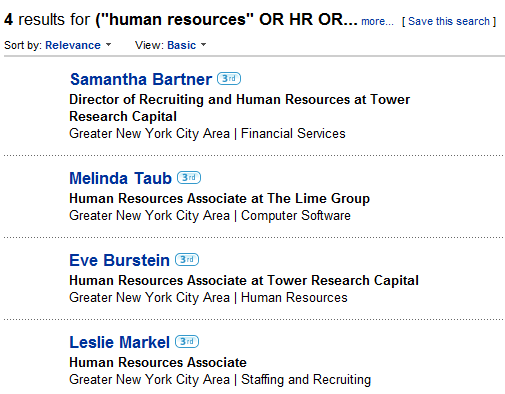Image resolution: width=505 pixels, height=394 pixels.
Task: Open Melinda Taub's profile
Action: (x=120, y=178)
